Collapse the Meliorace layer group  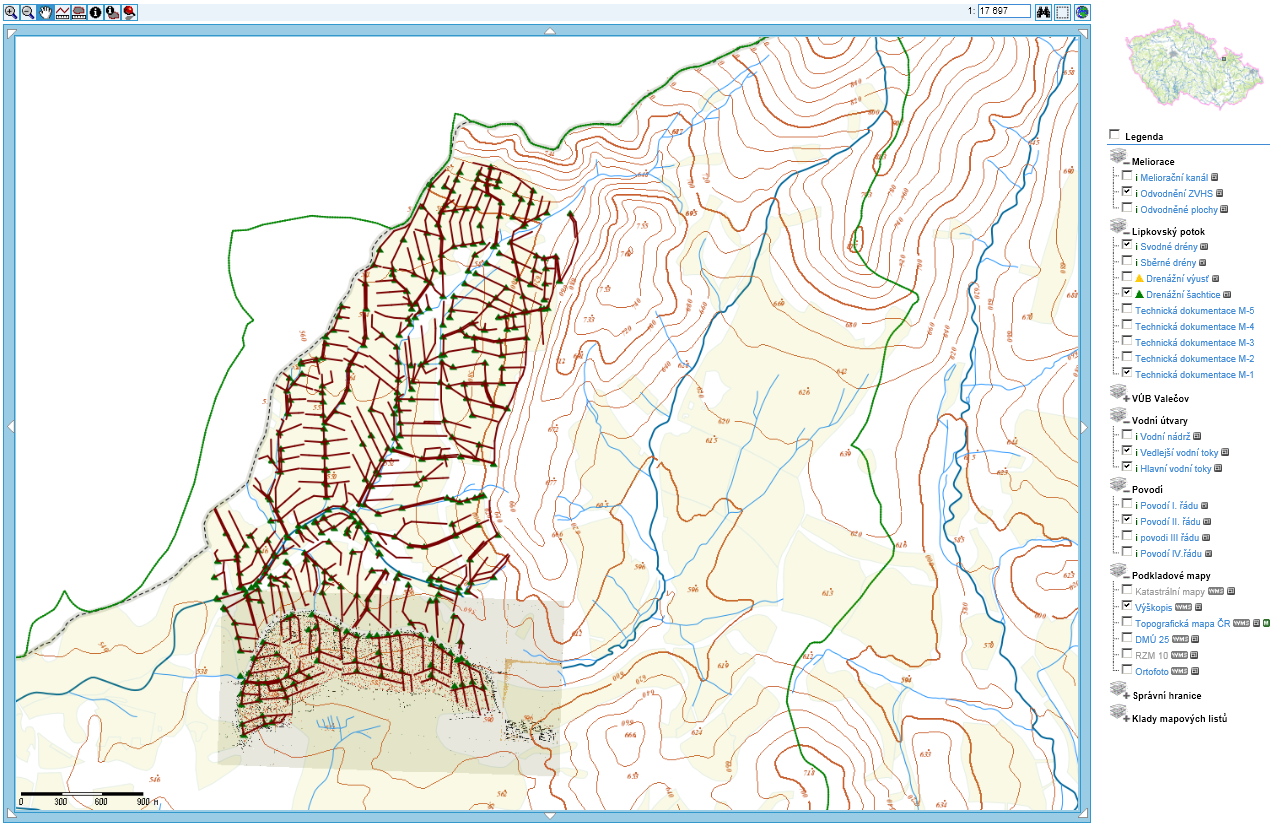tap(1128, 162)
